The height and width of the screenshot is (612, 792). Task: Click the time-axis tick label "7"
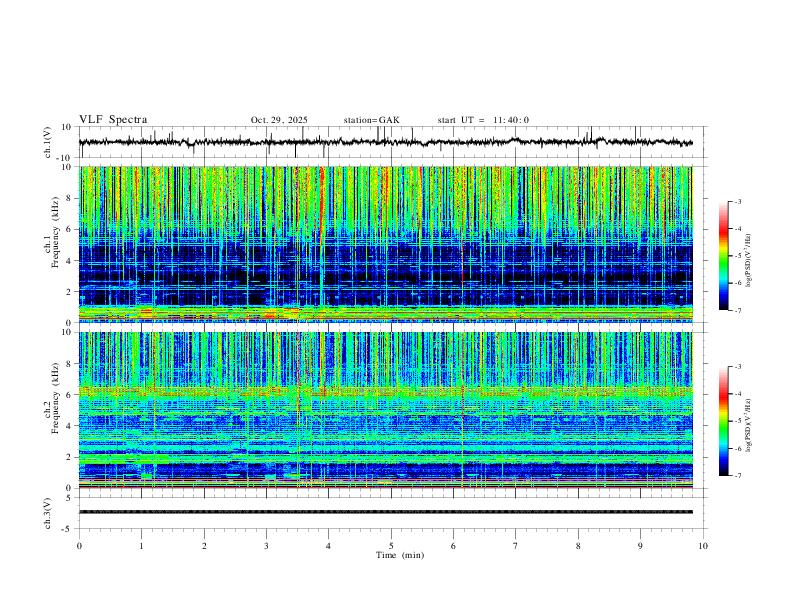pos(516,546)
